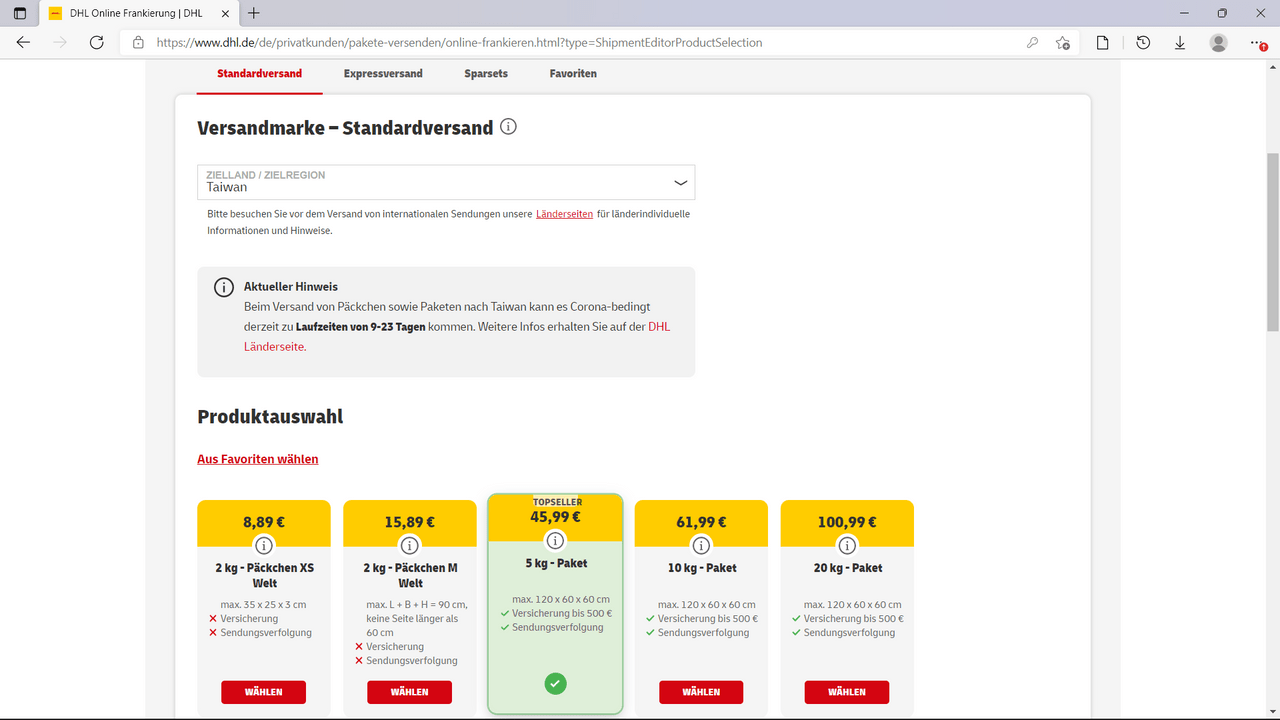The image size is (1280, 720).
Task: Switch to Standardversand tab
Action: coord(259,74)
